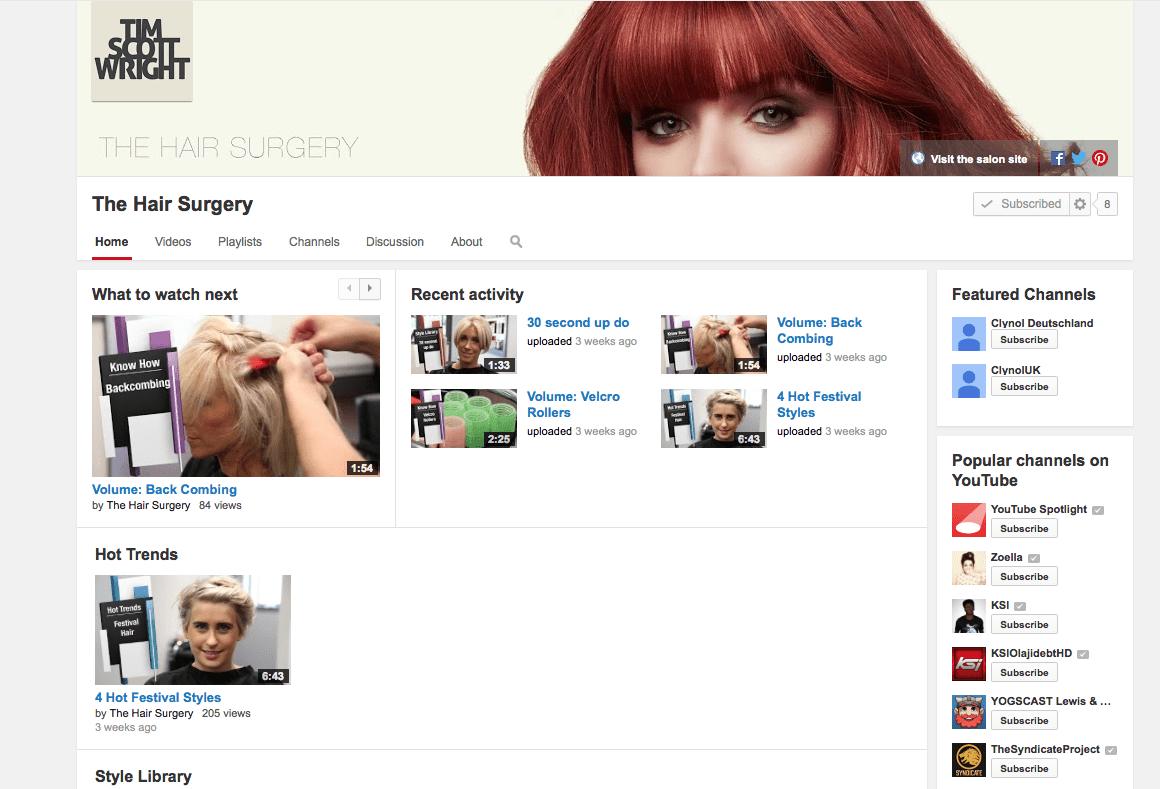Show previous What to watch next video

(x=348, y=288)
